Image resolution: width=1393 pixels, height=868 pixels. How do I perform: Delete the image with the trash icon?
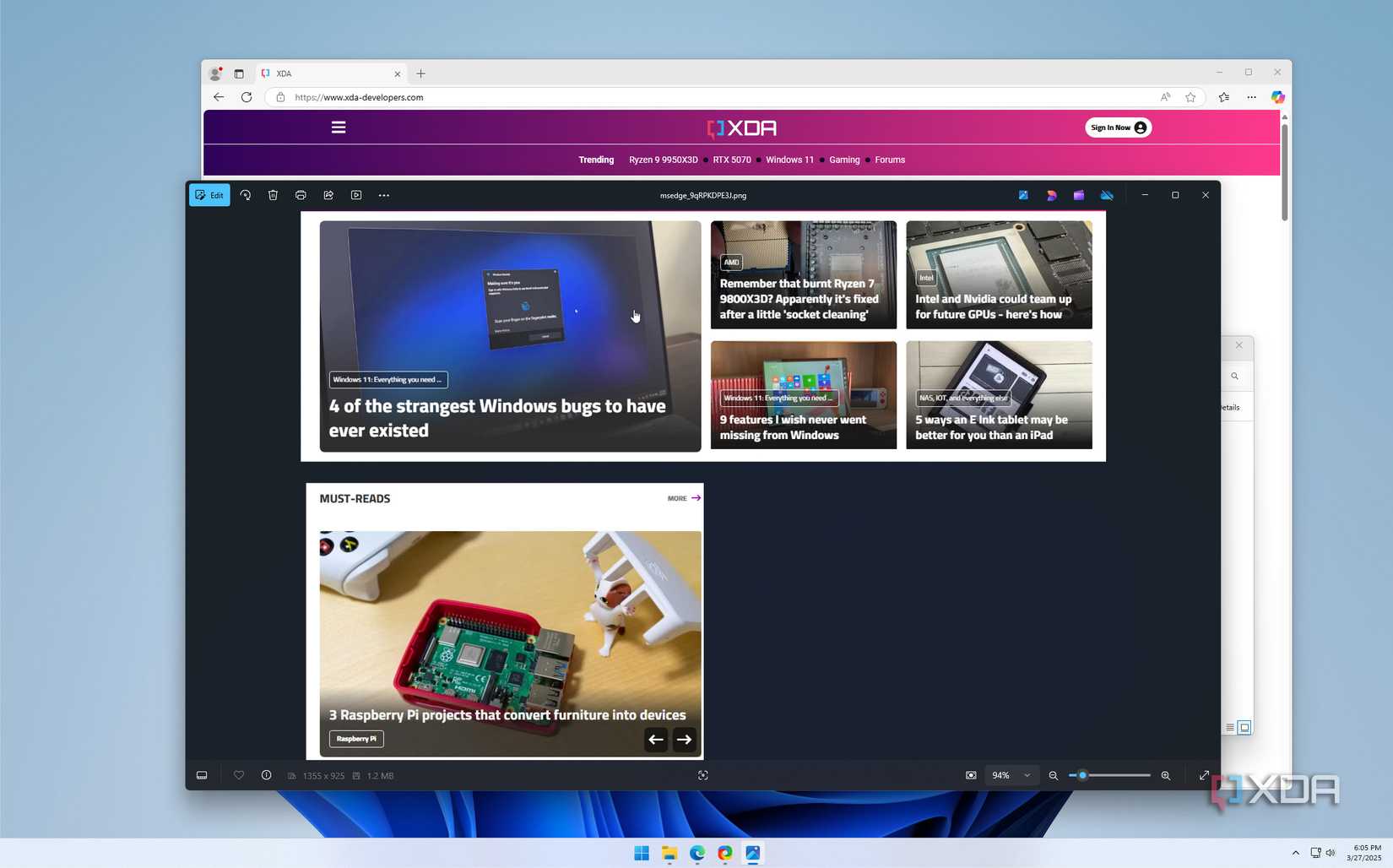coord(273,195)
